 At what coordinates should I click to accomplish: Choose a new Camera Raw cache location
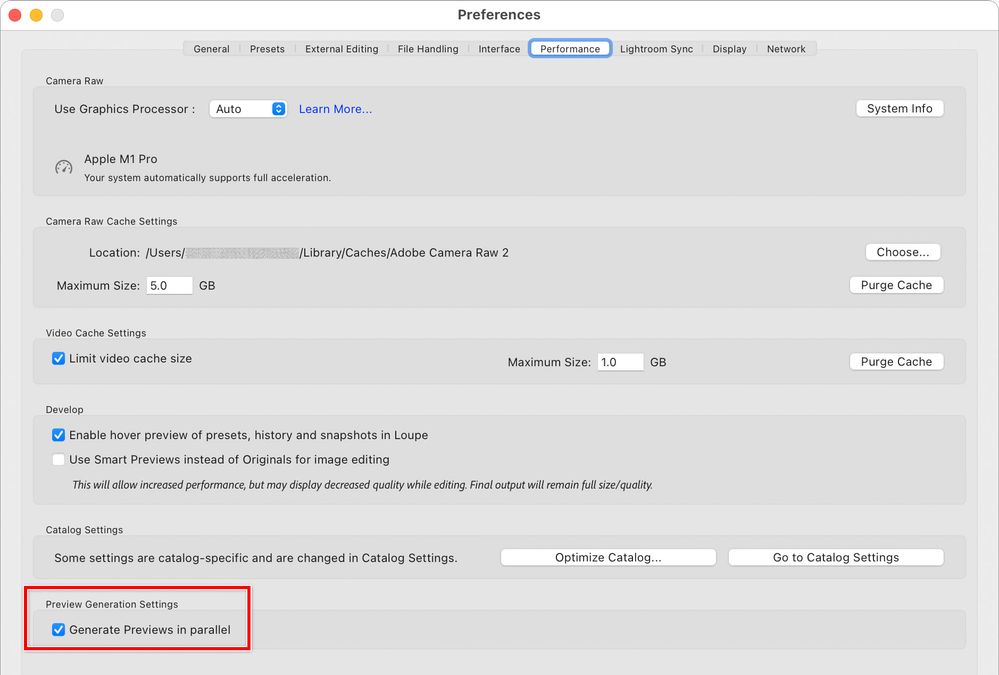coord(902,252)
